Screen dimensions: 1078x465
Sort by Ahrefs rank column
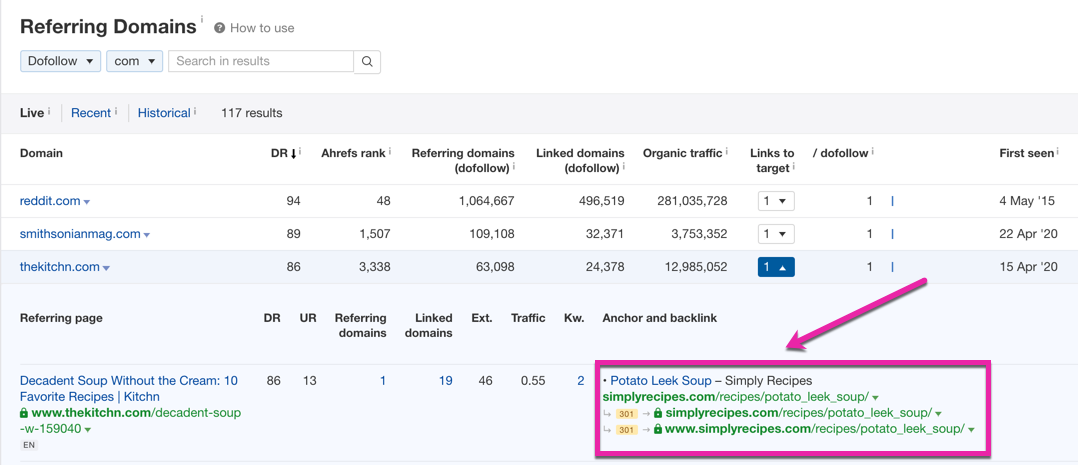pos(353,153)
